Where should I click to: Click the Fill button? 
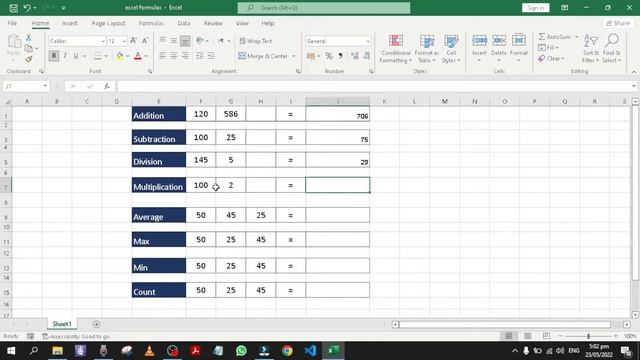[x=548, y=48]
